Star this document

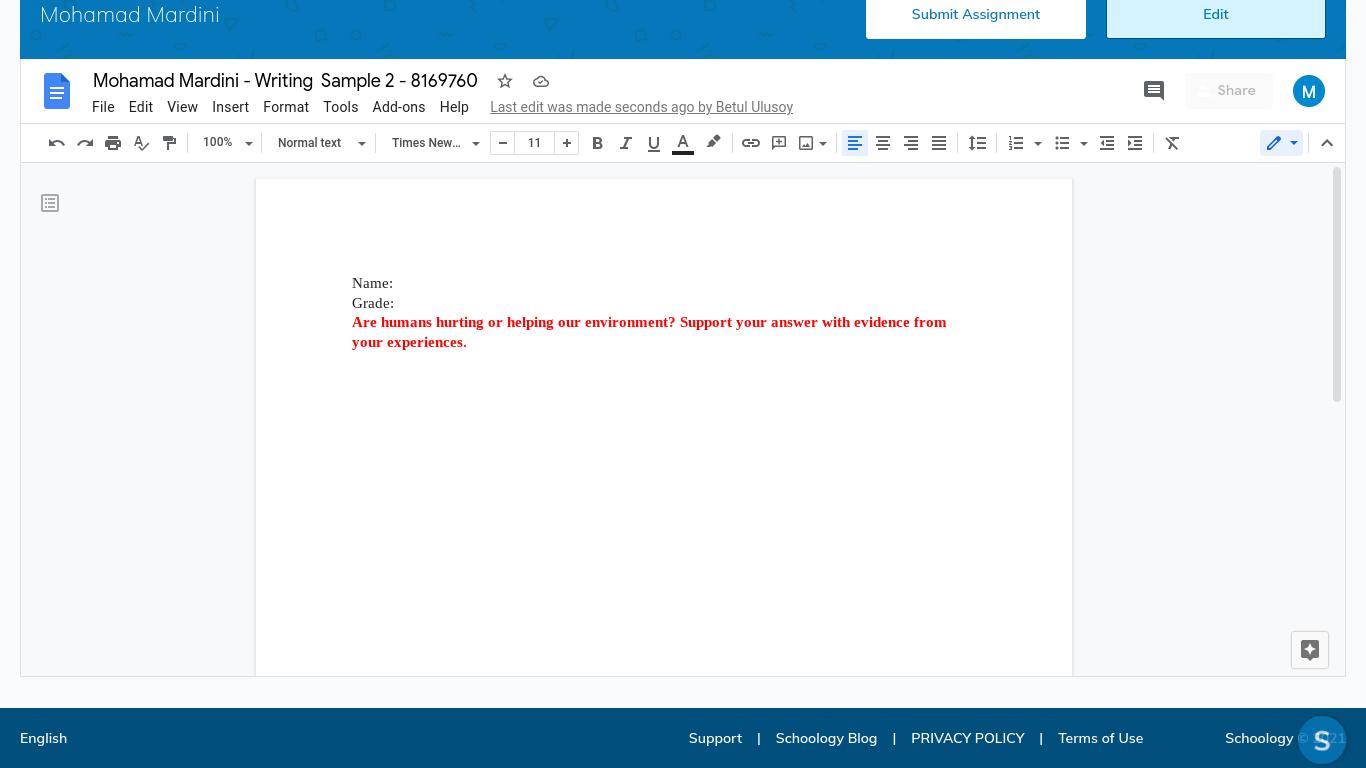(505, 81)
